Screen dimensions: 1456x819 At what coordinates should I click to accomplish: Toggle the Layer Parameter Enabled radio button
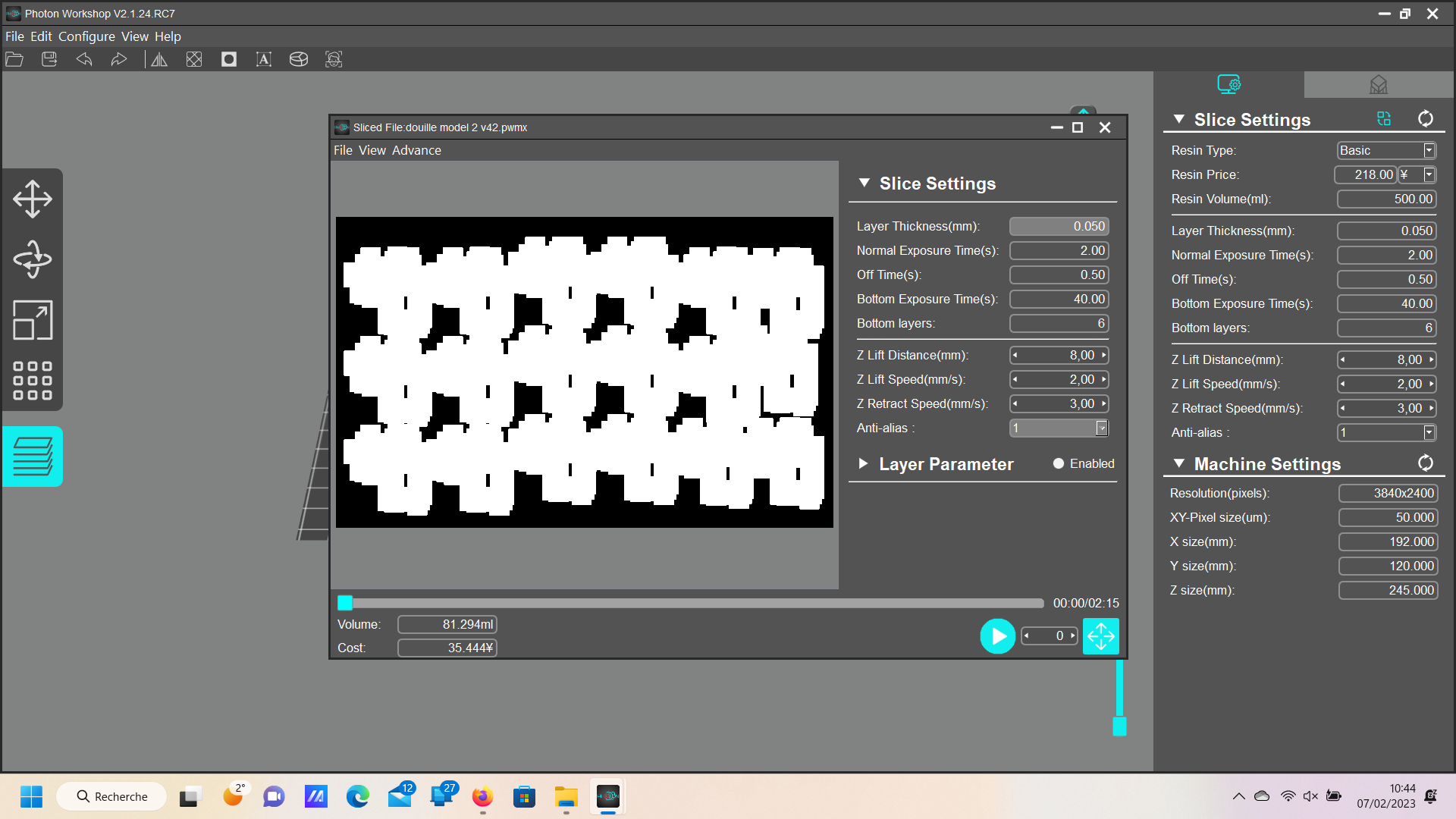[1059, 463]
